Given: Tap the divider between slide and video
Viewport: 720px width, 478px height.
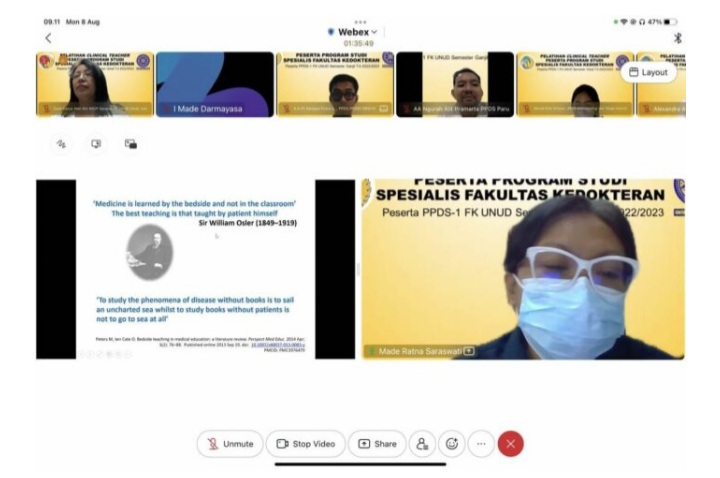Looking at the screenshot, I should coord(358,269).
